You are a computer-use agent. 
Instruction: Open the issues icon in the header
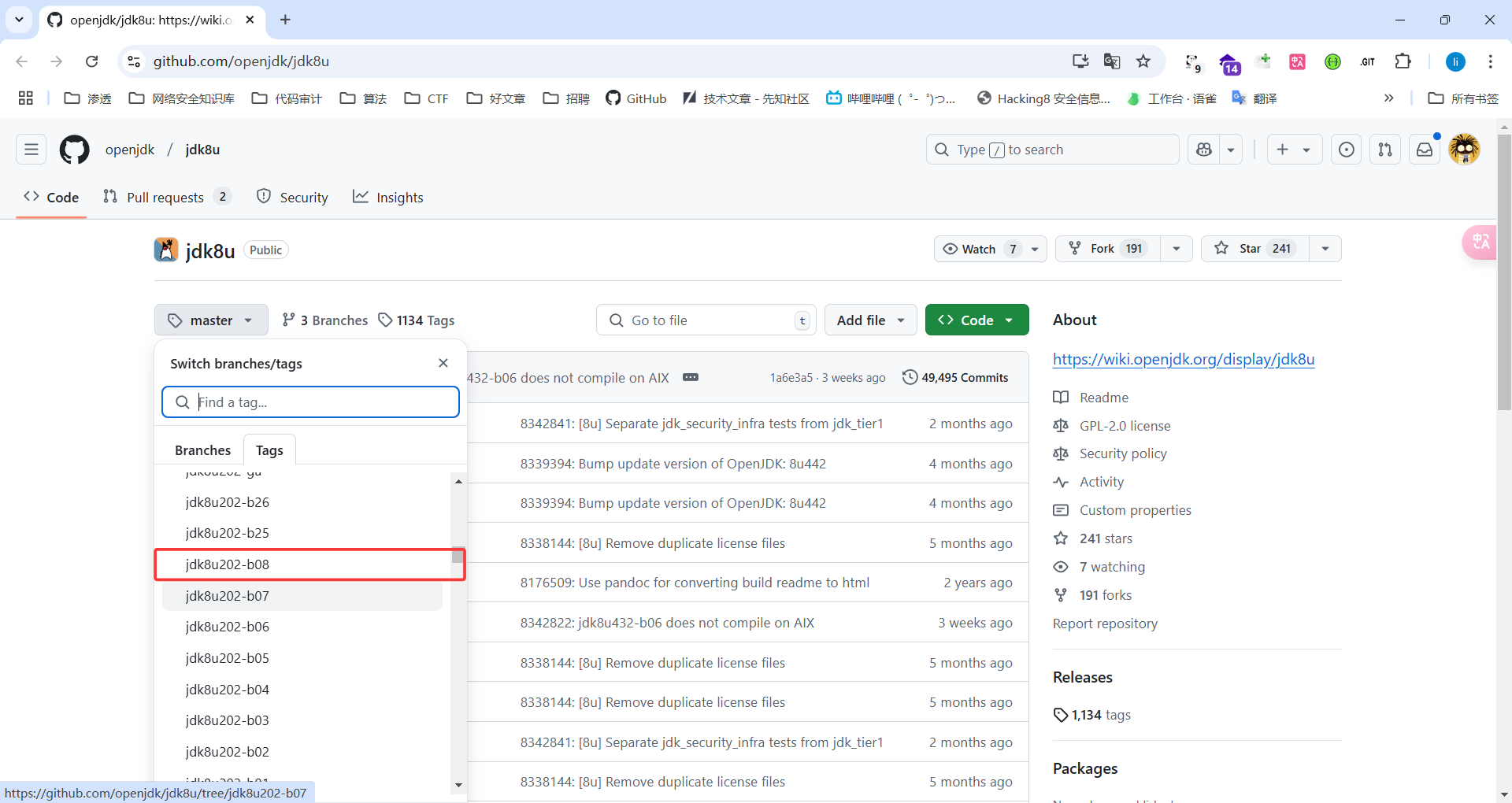(1347, 150)
